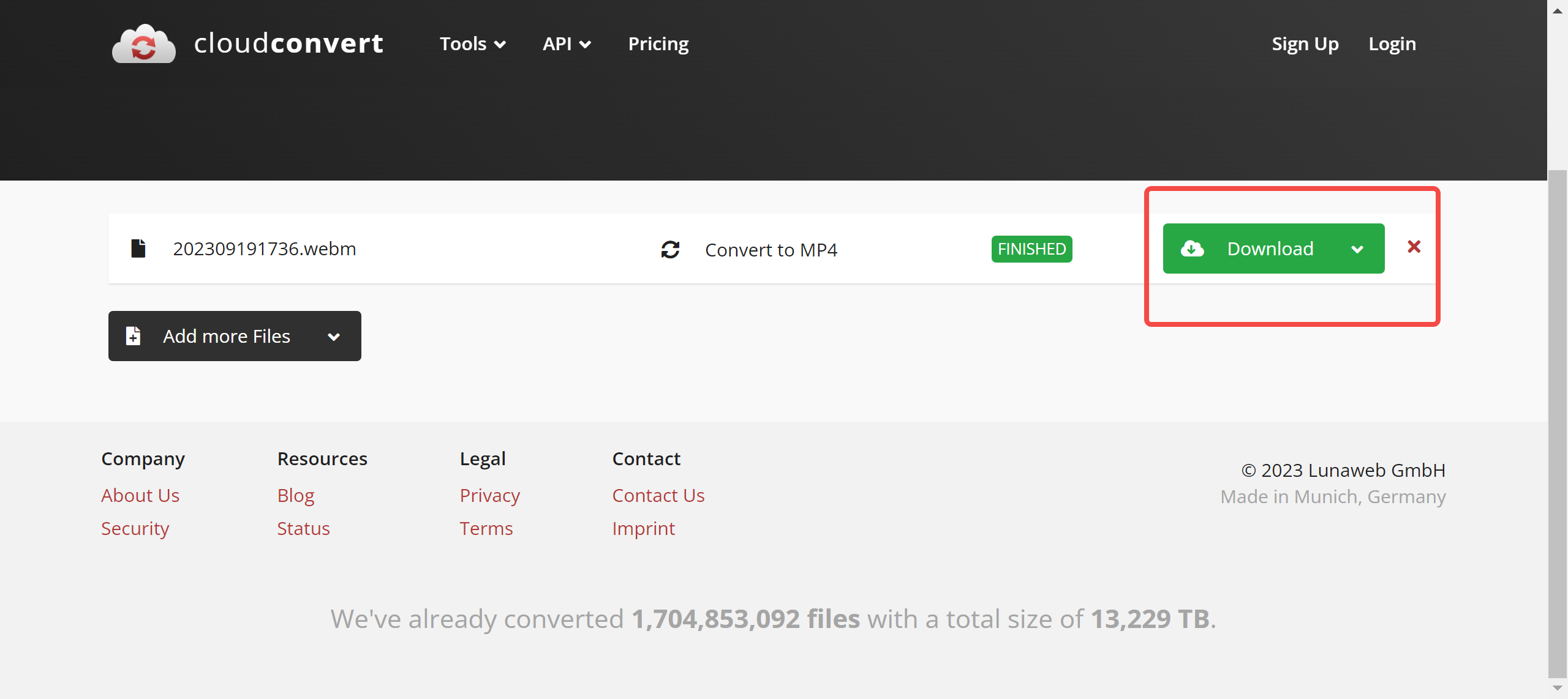Open the About Us link
The height and width of the screenshot is (699, 1568).
(x=140, y=495)
